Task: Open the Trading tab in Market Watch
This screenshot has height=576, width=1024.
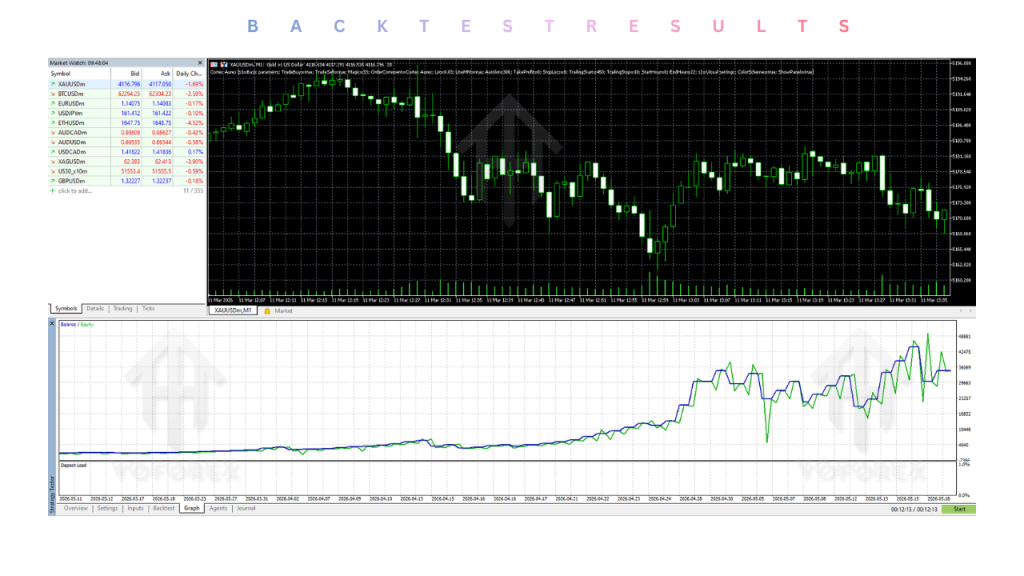Action: 122,308
